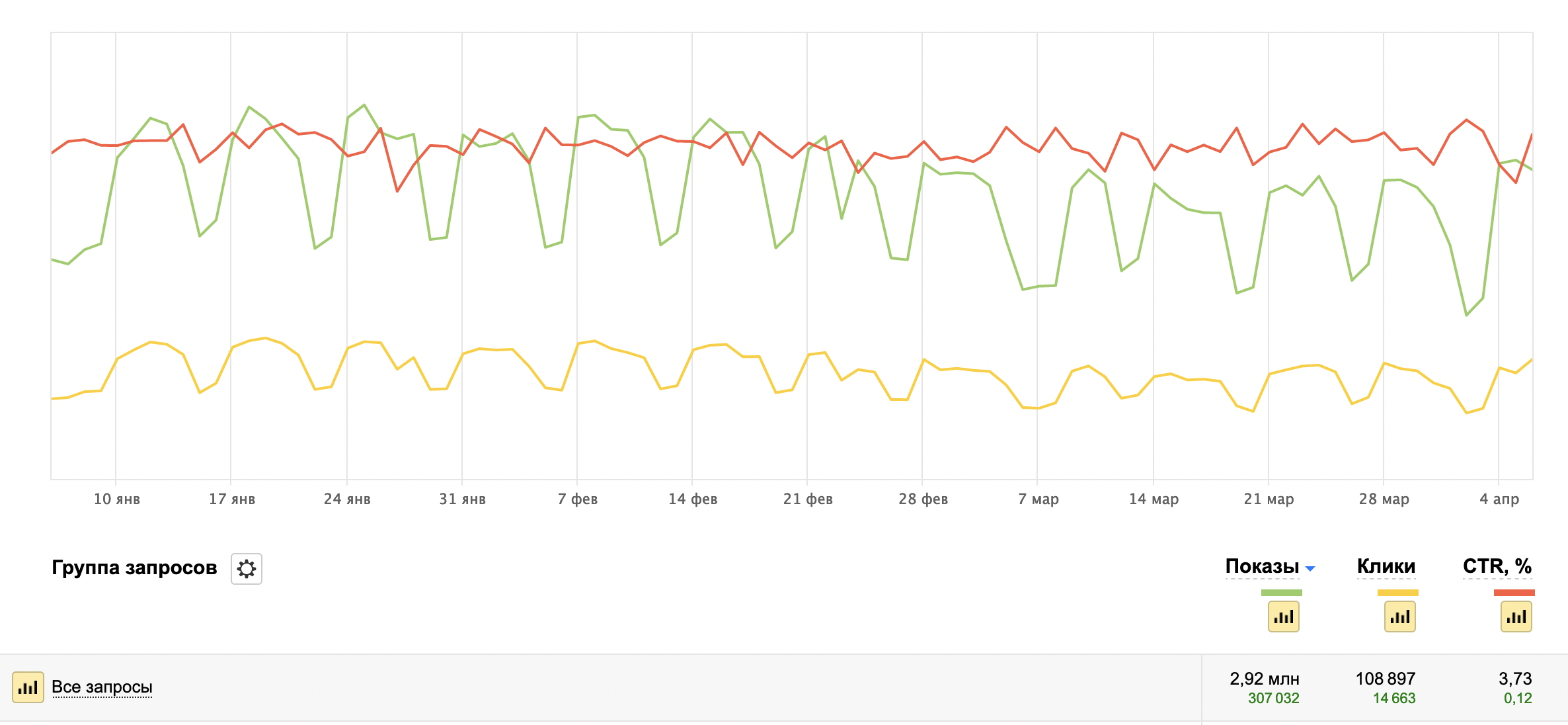Select the 21 мар date label
This screenshot has height=725, width=1568.
1269,499
